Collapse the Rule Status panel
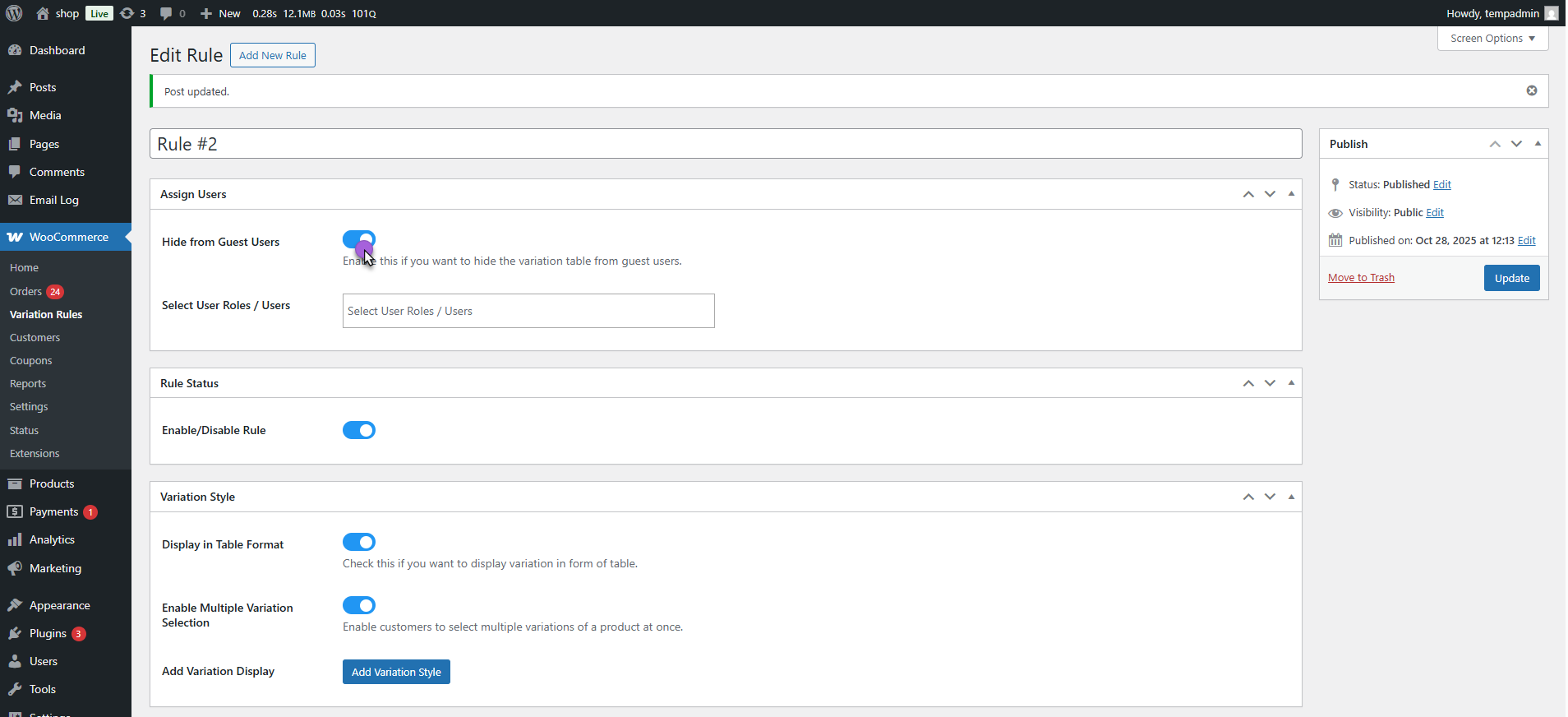 click(1291, 383)
